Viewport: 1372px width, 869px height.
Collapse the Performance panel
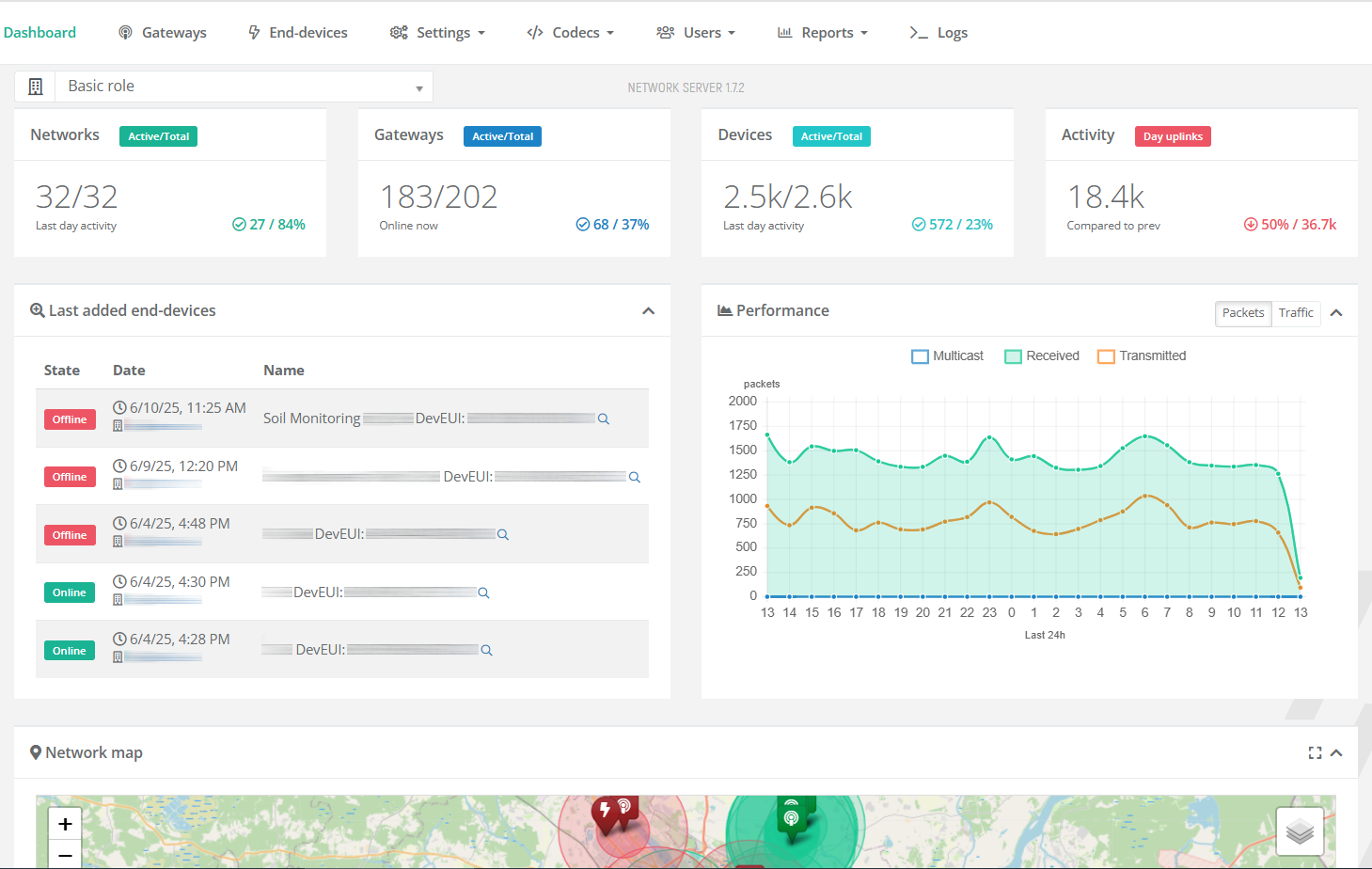tap(1336, 312)
